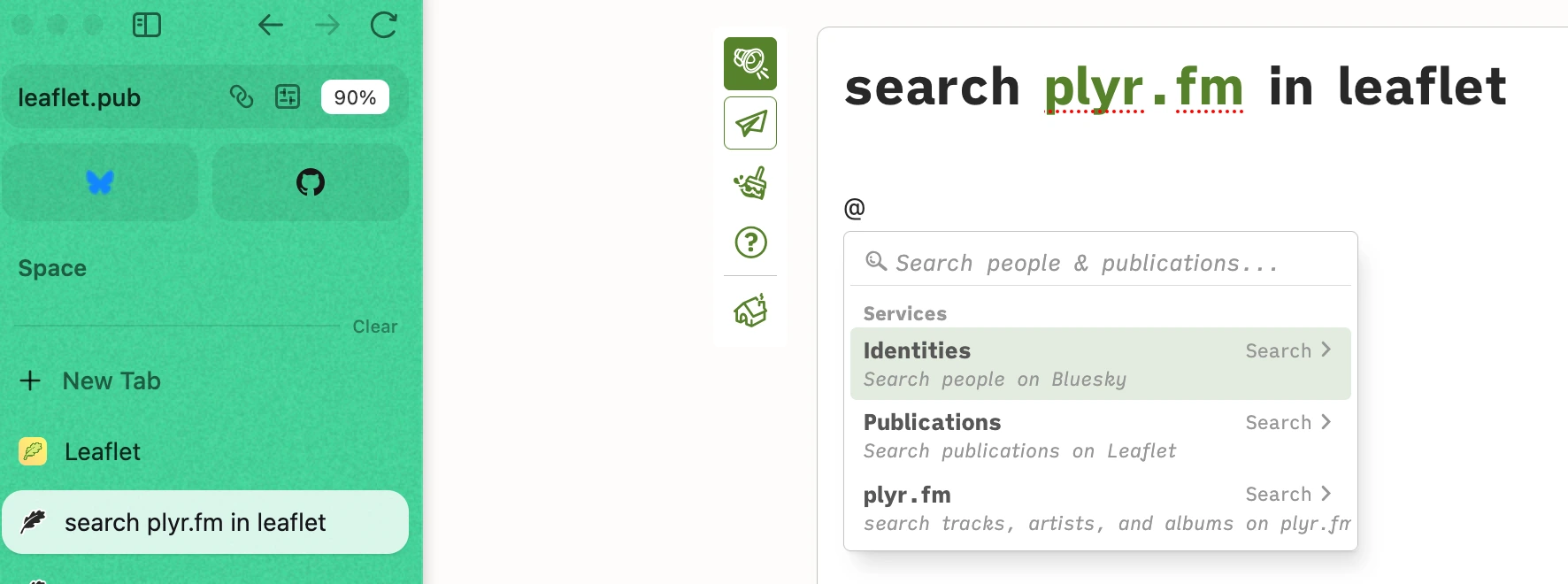Screen dimensions: 1568x584
Task: Click the New Tab button
Action: pyautogui.click(x=111, y=380)
